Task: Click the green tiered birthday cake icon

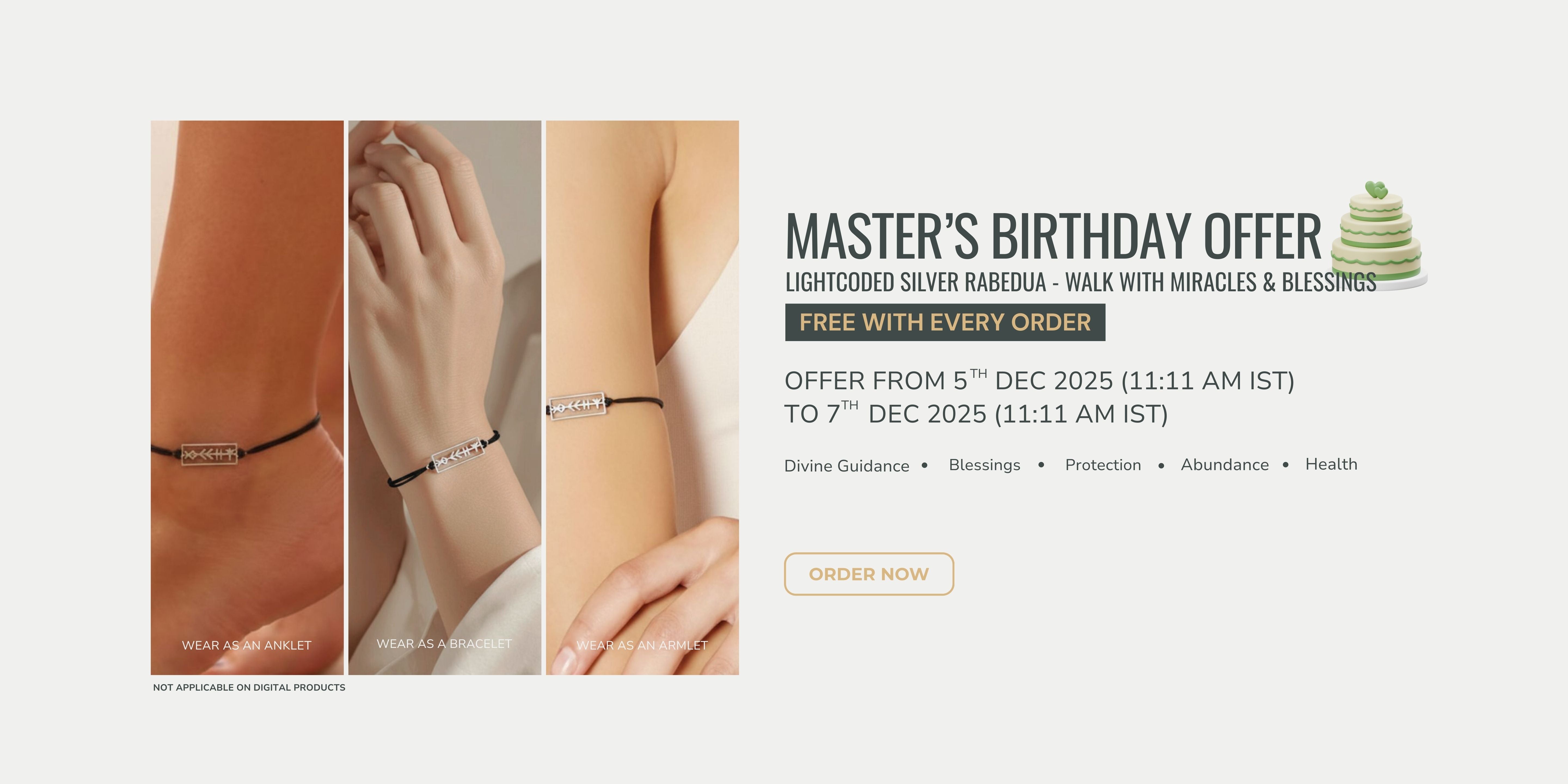Action: (x=1378, y=236)
